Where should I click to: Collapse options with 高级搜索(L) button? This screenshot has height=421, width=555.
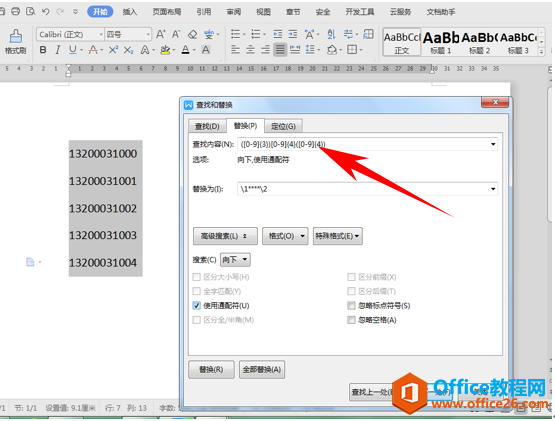pyautogui.click(x=225, y=236)
